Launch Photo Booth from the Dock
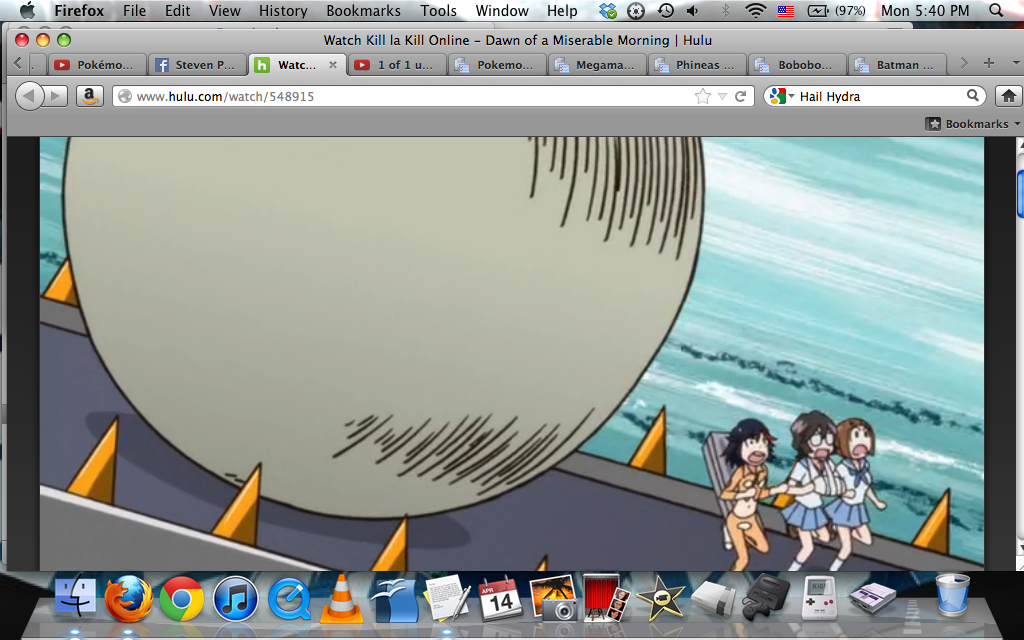The image size is (1024, 640). (x=606, y=598)
